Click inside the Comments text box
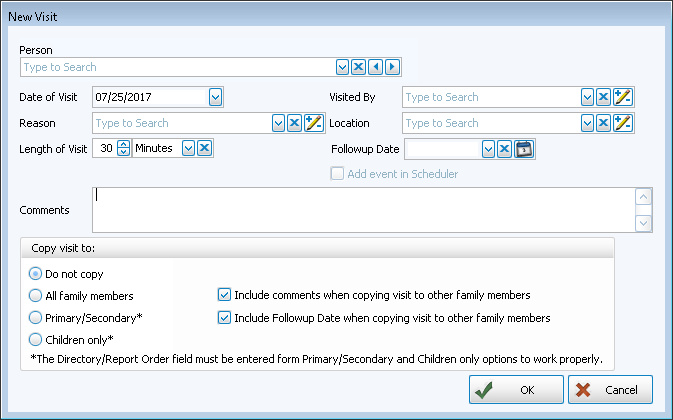This screenshot has width=673, height=420. (x=360, y=210)
